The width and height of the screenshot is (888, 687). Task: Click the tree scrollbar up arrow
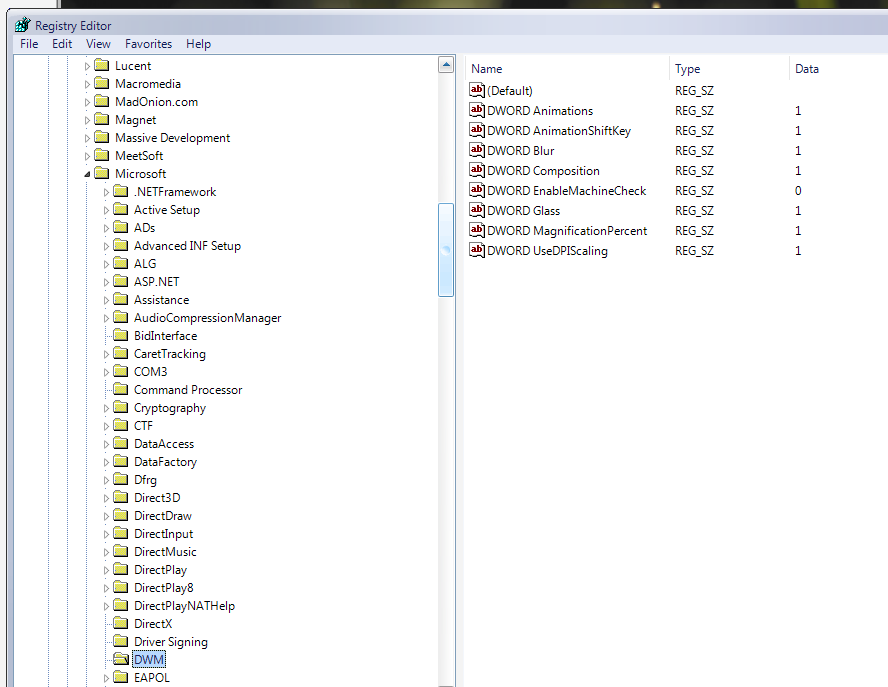[x=446, y=65]
